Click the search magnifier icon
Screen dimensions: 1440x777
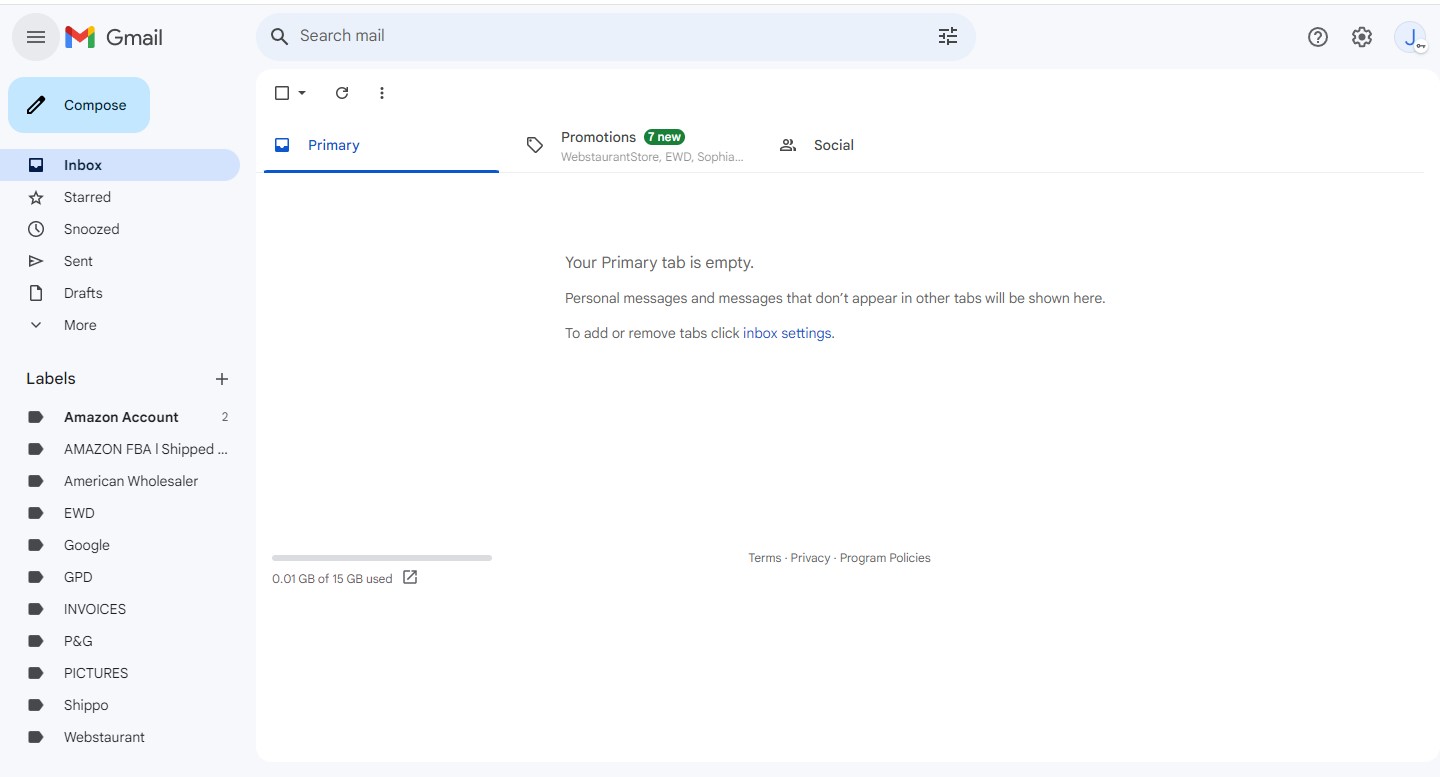(x=280, y=36)
